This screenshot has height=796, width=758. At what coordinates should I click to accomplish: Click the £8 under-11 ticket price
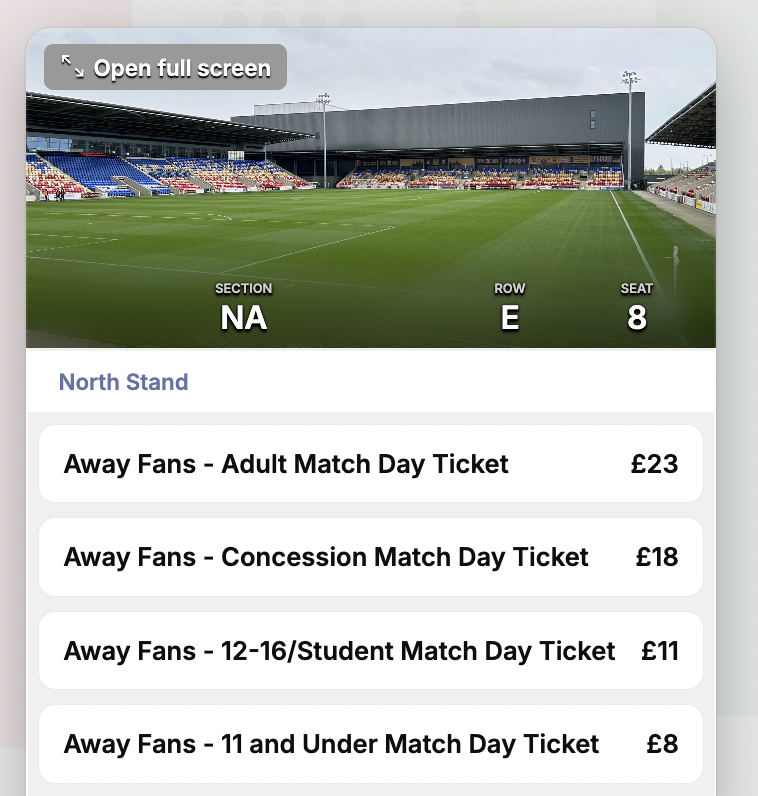[662, 744]
